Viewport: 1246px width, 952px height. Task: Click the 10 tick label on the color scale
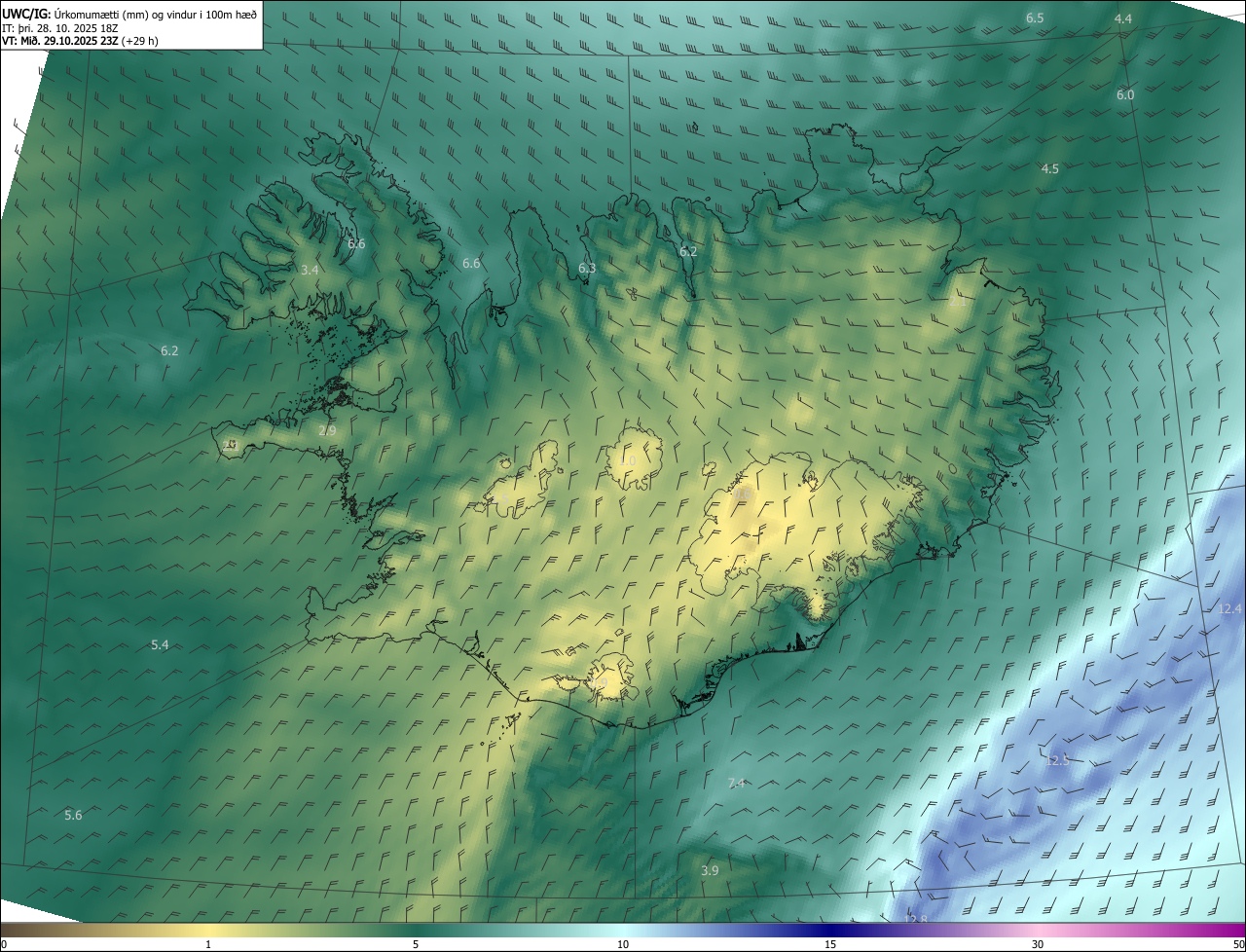623,944
